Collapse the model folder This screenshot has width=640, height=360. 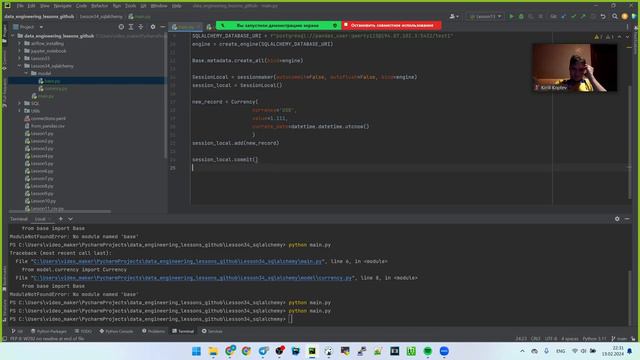(27, 73)
